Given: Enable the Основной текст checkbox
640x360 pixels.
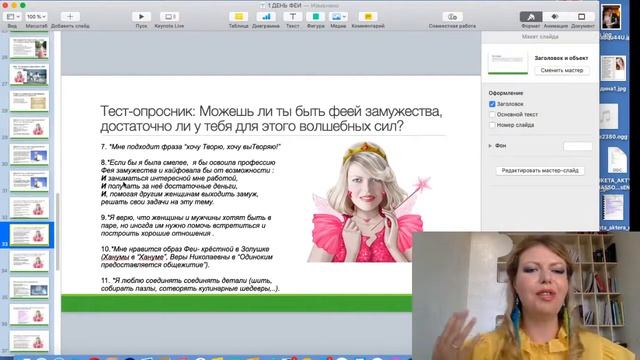Looking at the screenshot, I should (492, 115).
